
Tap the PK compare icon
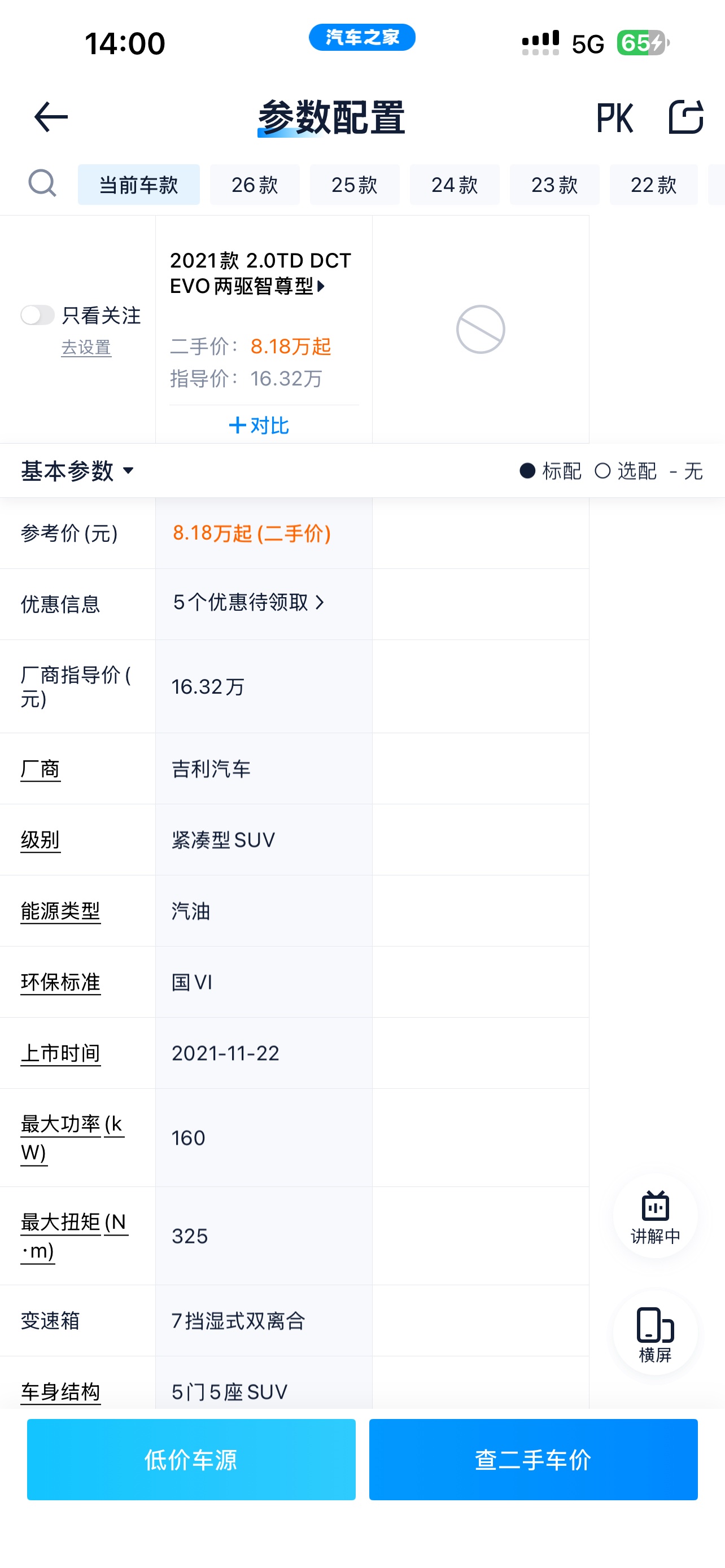coord(615,117)
